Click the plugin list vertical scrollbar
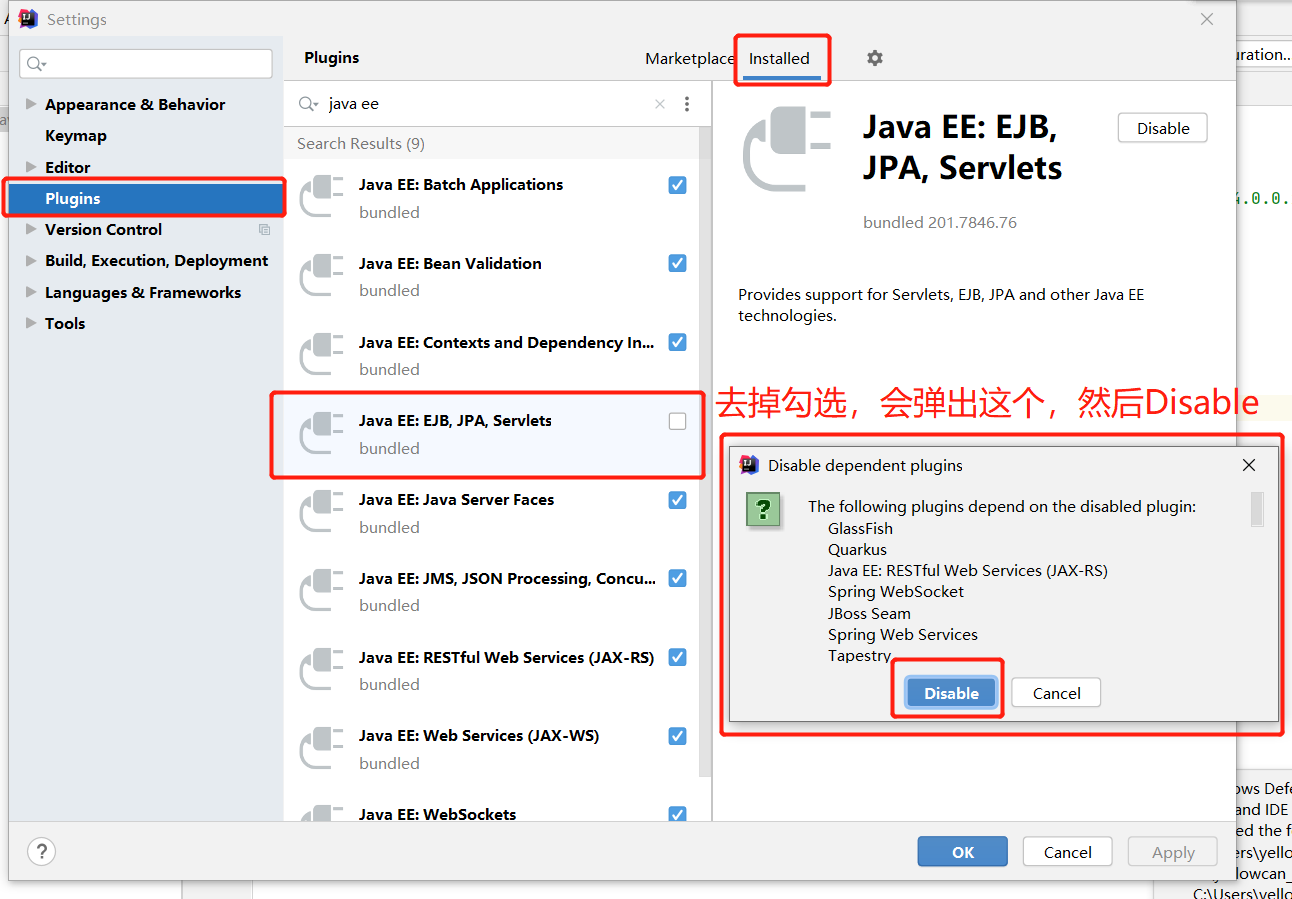Image resolution: width=1292 pixels, height=899 pixels. coord(705,450)
